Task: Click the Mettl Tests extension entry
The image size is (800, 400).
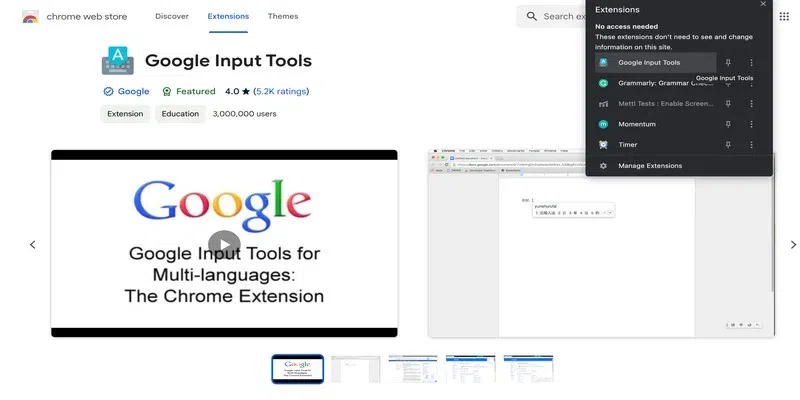Action: (656, 104)
